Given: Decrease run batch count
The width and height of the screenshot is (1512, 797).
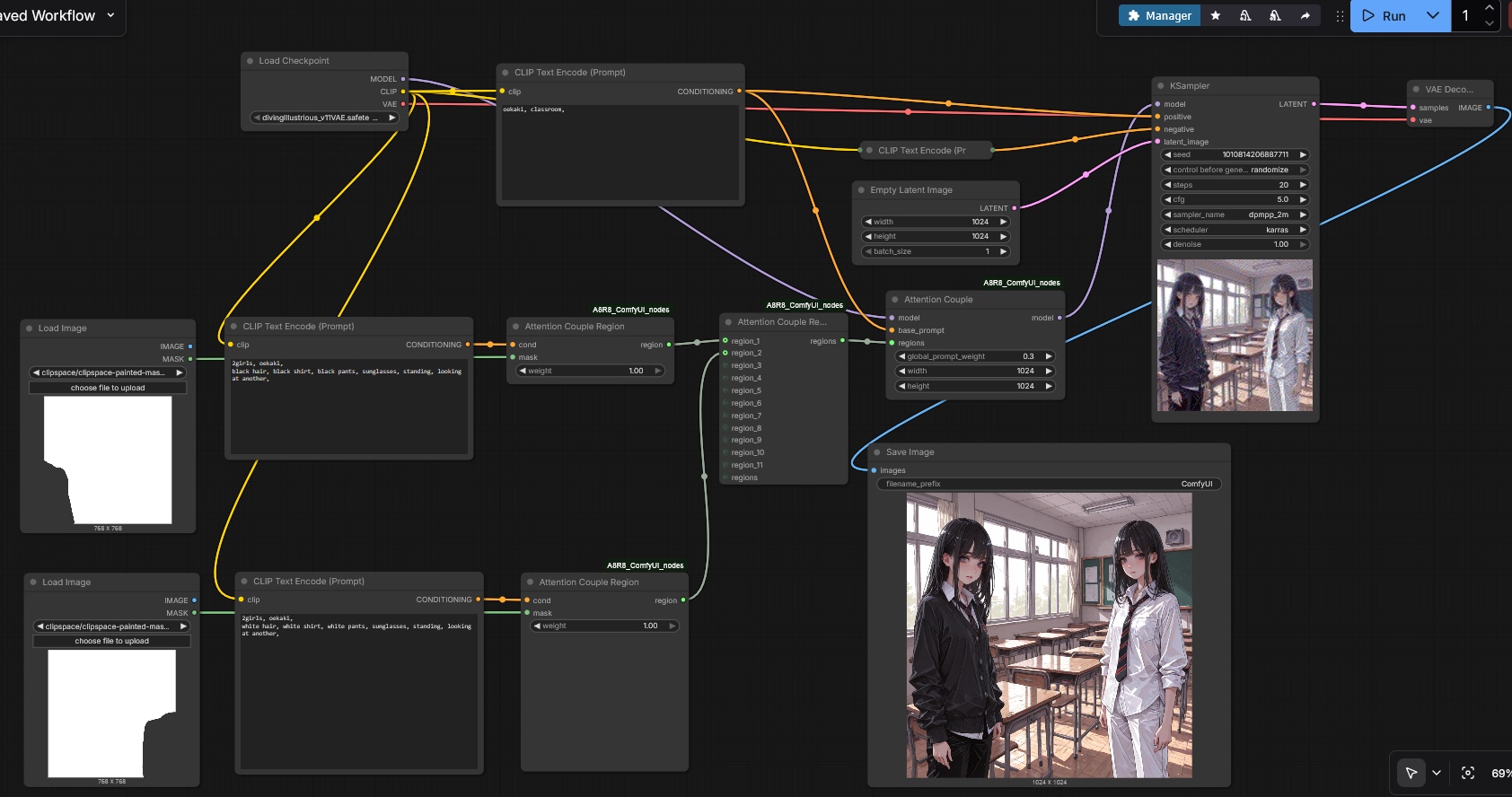Looking at the screenshot, I should 1490,23.
